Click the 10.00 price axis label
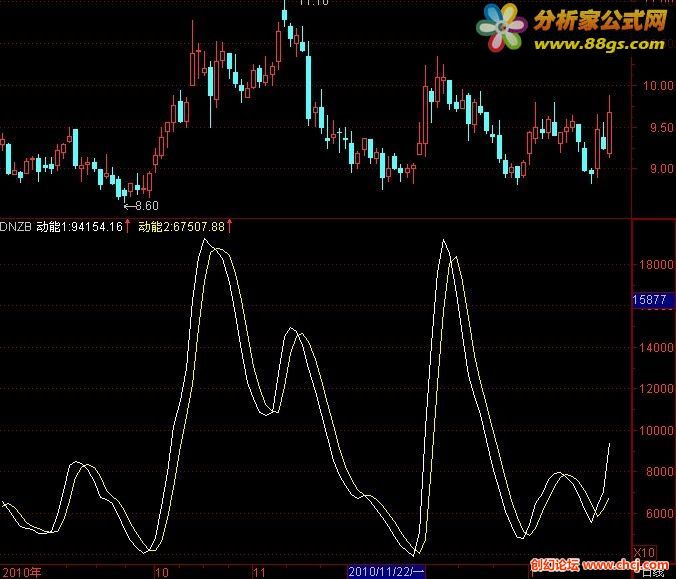Image resolution: width=676 pixels, height=579 pixels. 658,85
